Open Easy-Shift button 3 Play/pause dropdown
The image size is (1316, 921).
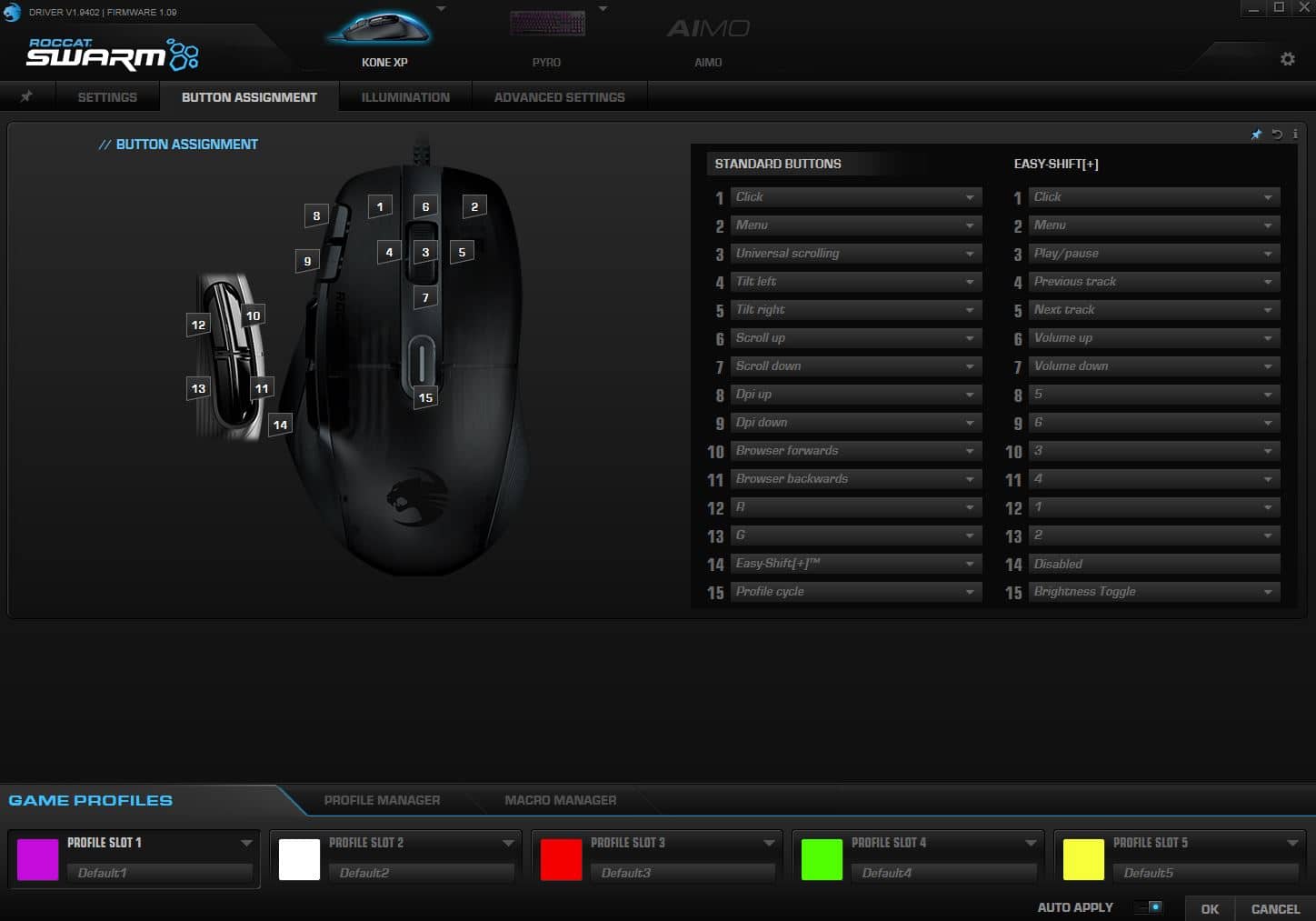tap(1154, 253)
